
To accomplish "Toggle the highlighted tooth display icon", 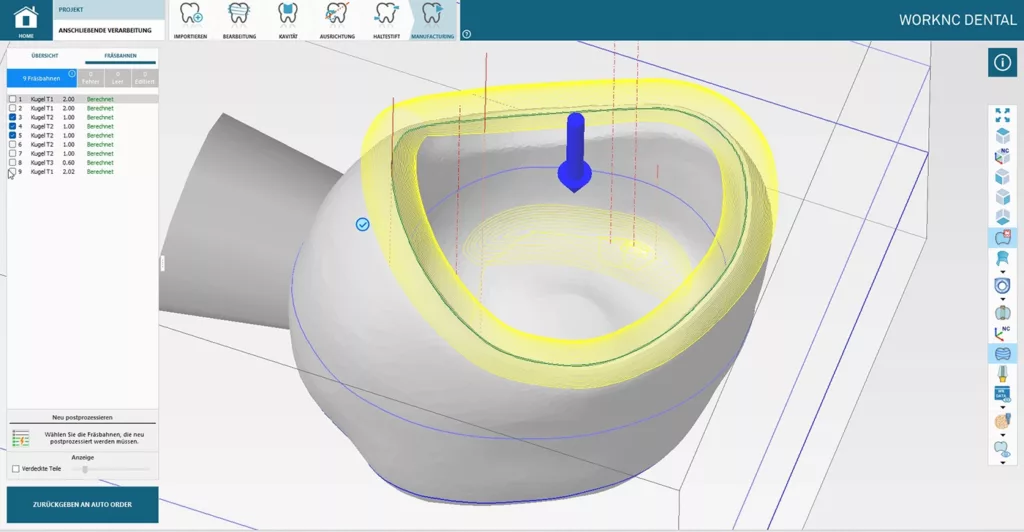I will coord(1002,238).
